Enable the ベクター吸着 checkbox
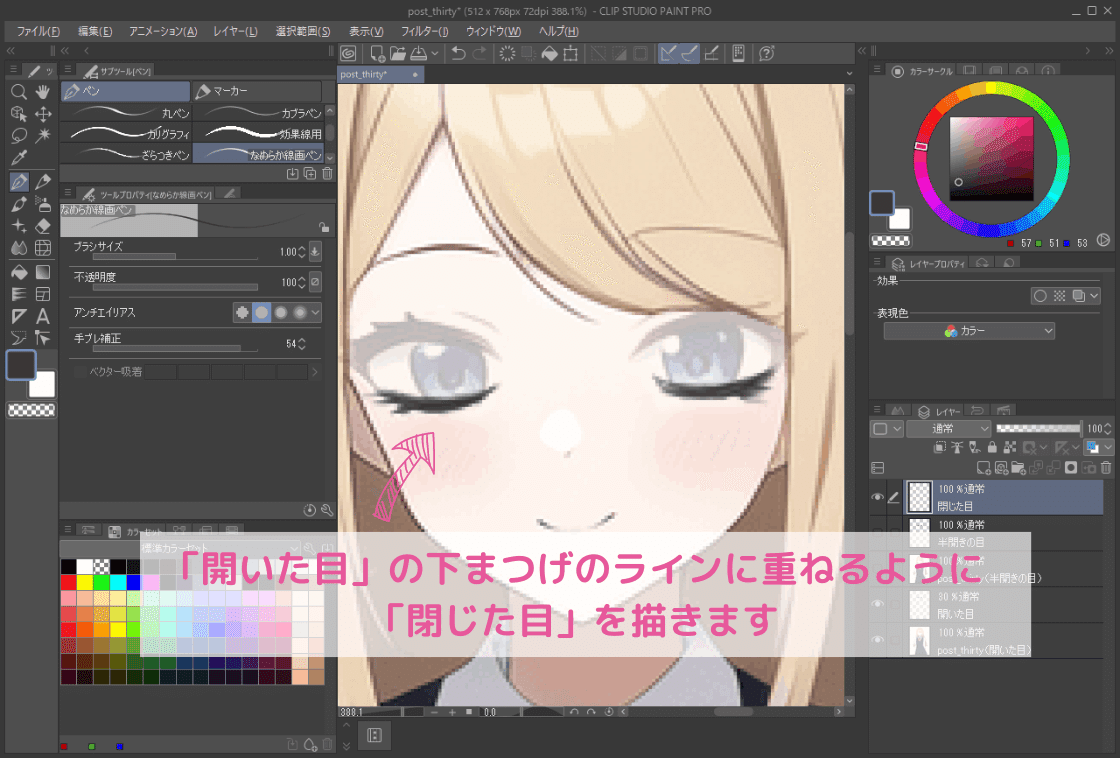 coord(80,371)
